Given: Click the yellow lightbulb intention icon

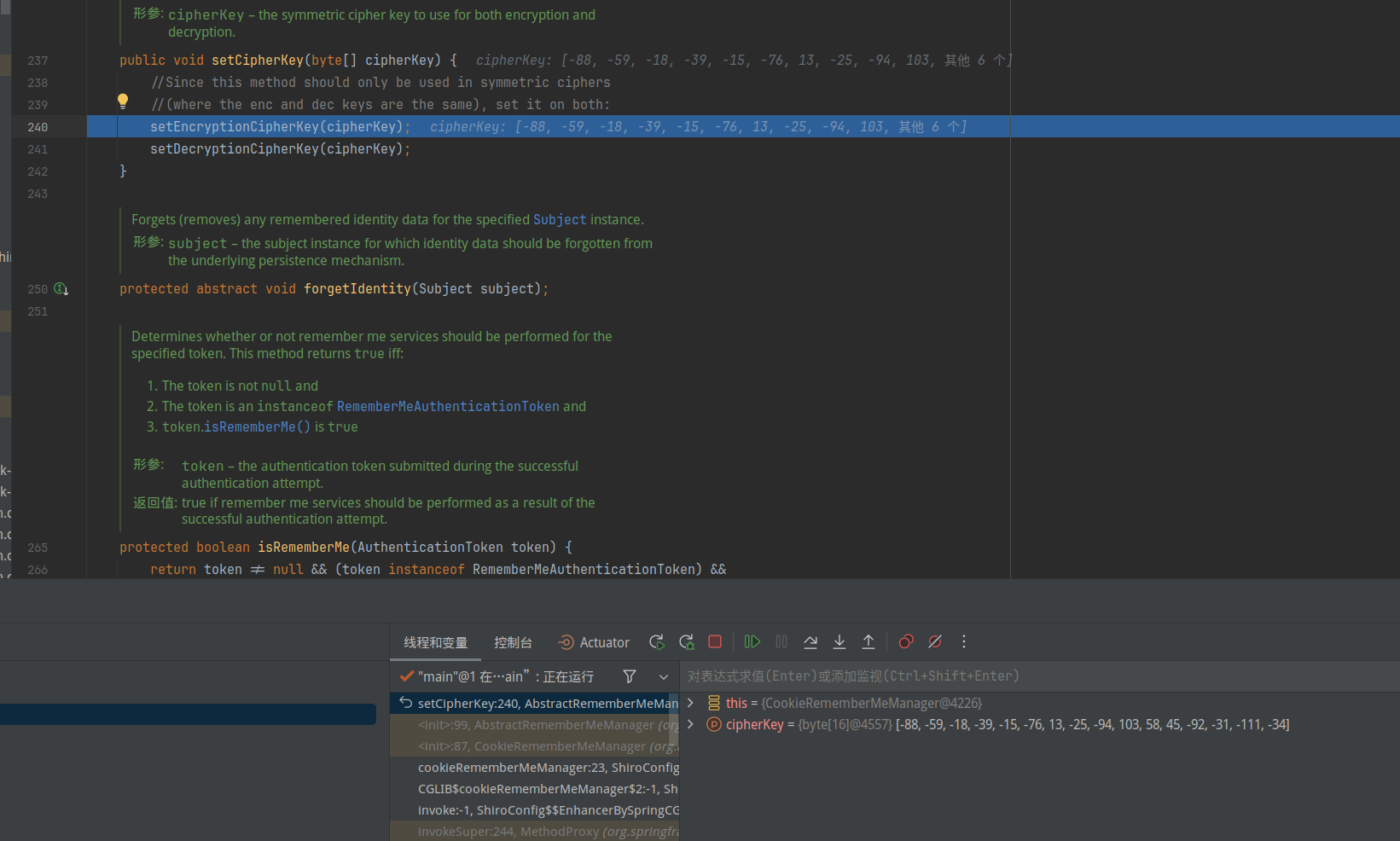Looking at the screenshot, I should point(123,101).
